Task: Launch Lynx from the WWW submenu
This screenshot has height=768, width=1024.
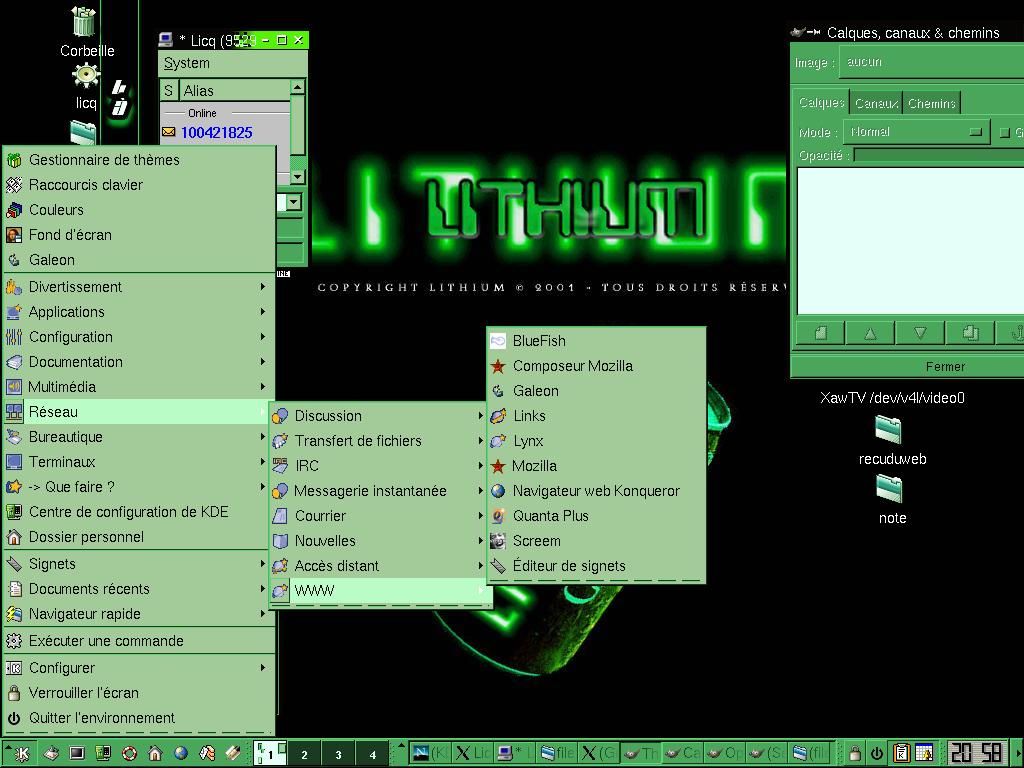Action: click(596, 441)
